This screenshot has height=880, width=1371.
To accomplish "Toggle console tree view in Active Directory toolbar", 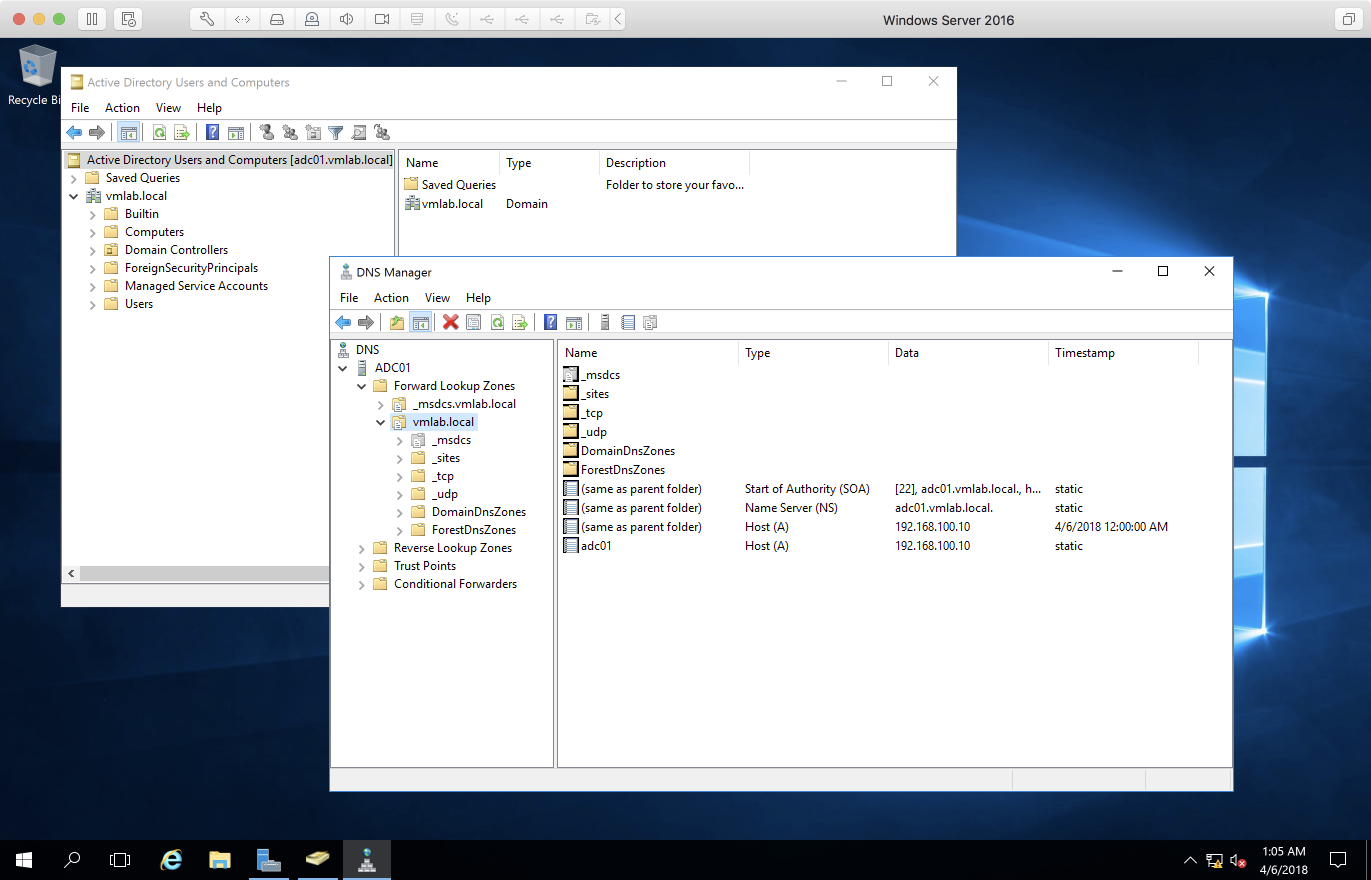I will (129, 133).
